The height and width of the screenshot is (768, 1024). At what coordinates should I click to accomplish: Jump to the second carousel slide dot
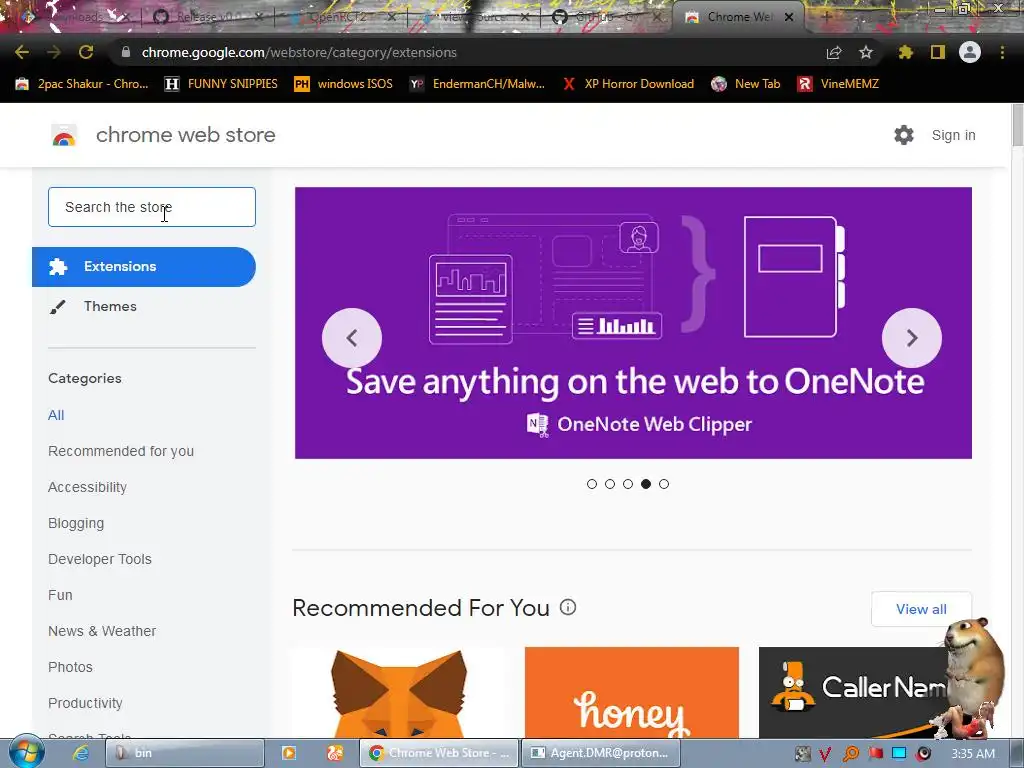coord(610,484)
